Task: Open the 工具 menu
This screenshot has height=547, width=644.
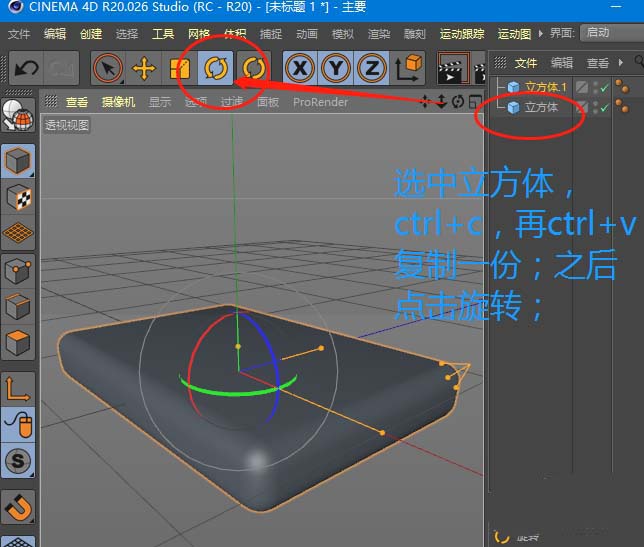Action: tap(163, 34)
